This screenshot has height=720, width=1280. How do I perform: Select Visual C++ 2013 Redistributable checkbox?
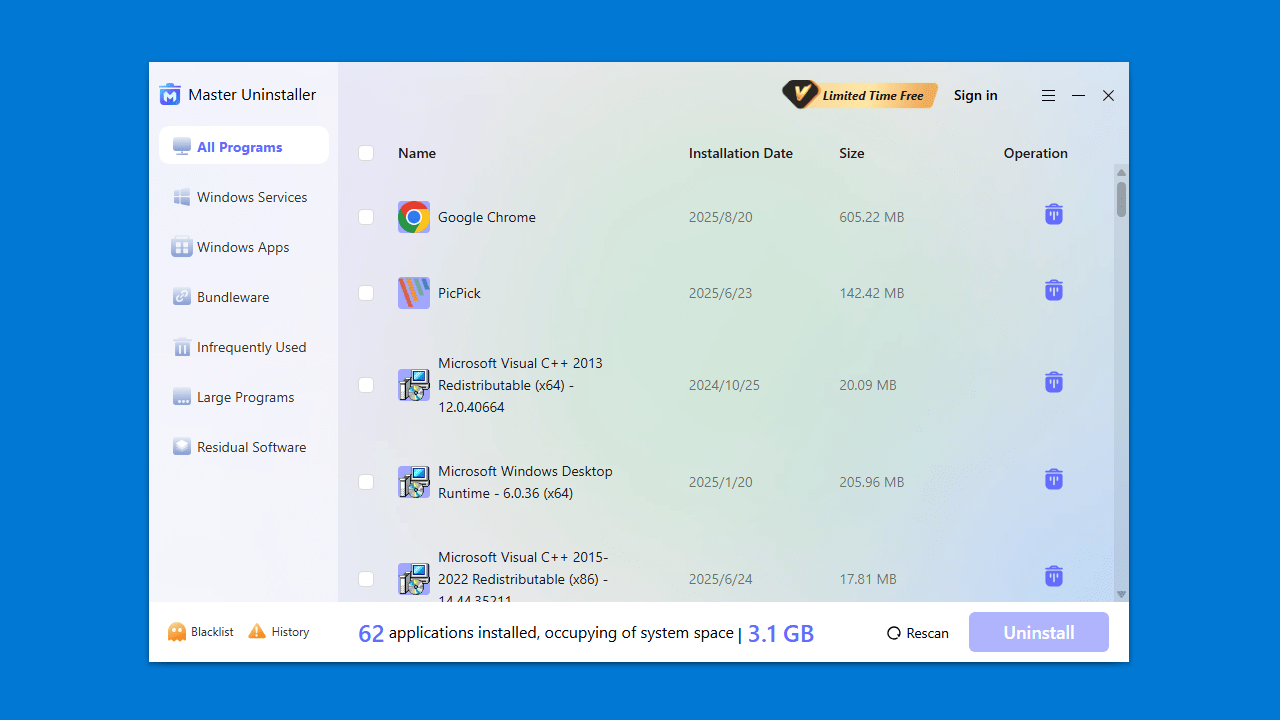tap(366, 385)
